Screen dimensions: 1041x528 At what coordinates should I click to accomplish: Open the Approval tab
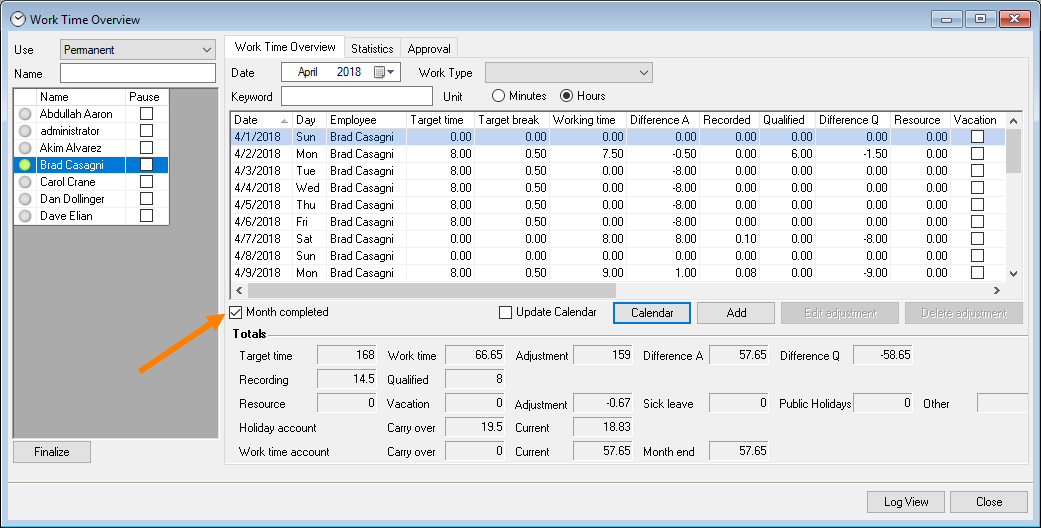[x=430, y=48]
